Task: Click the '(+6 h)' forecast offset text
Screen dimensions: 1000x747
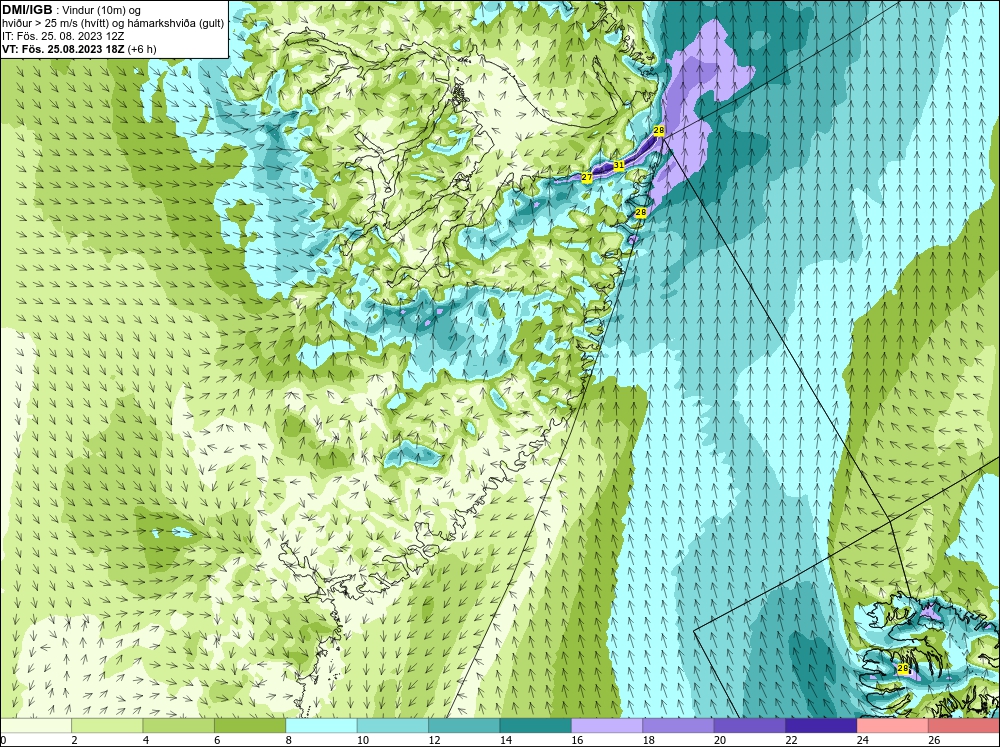Action: (142, 48)
